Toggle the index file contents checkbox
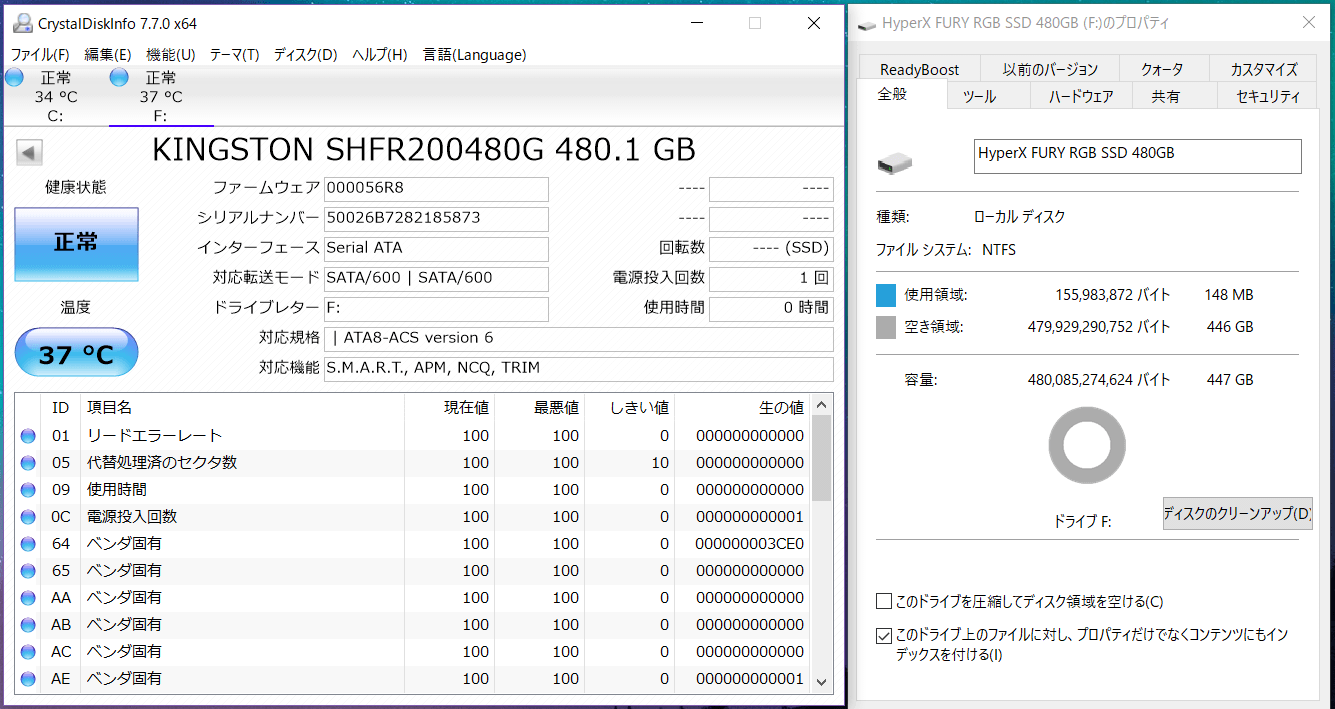This screenshot has height=709, width=1335. pyautogui.click(x=883, y=635)
